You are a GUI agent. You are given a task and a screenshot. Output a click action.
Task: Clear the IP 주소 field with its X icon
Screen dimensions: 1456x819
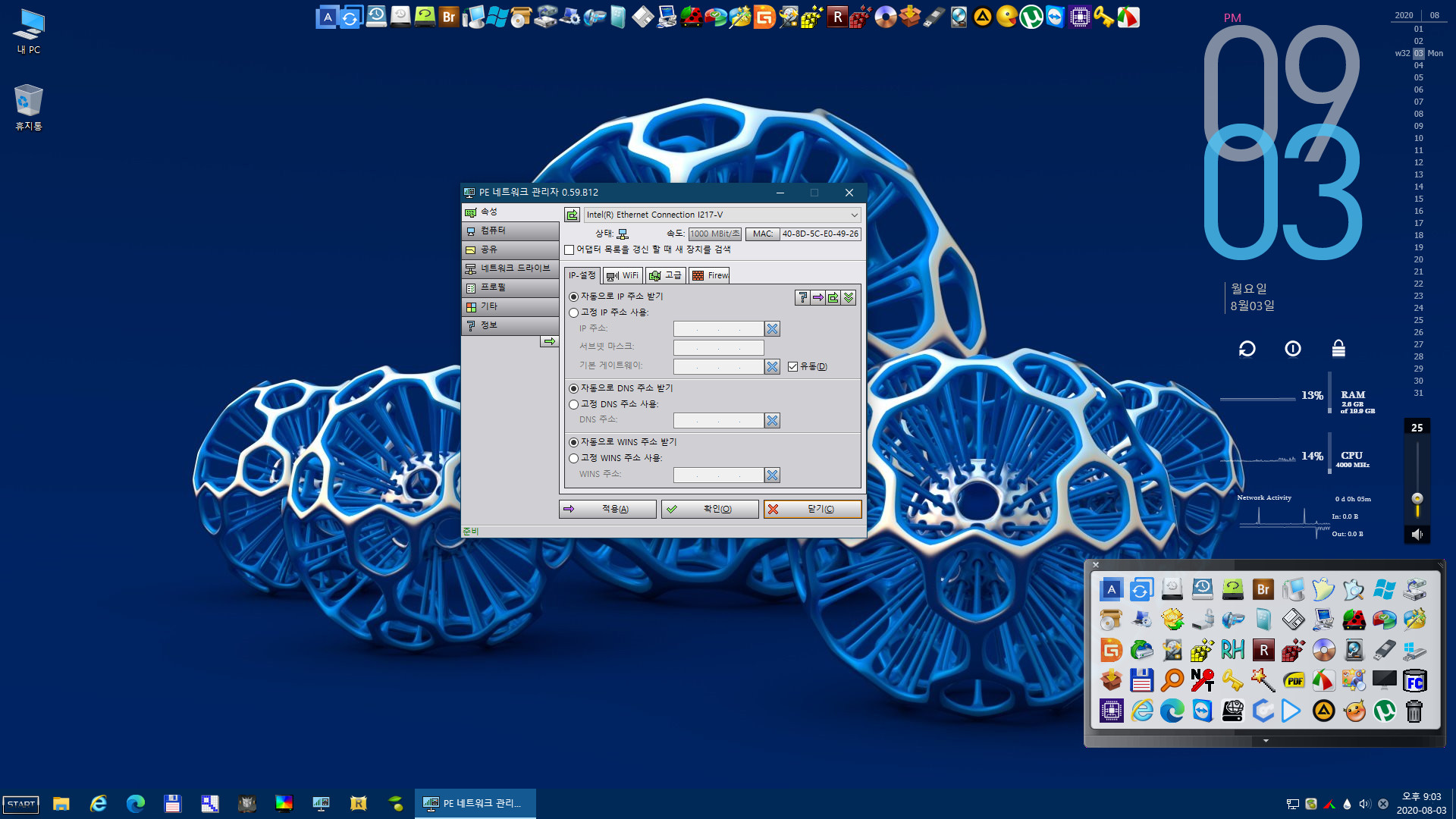tap(772, 329)
